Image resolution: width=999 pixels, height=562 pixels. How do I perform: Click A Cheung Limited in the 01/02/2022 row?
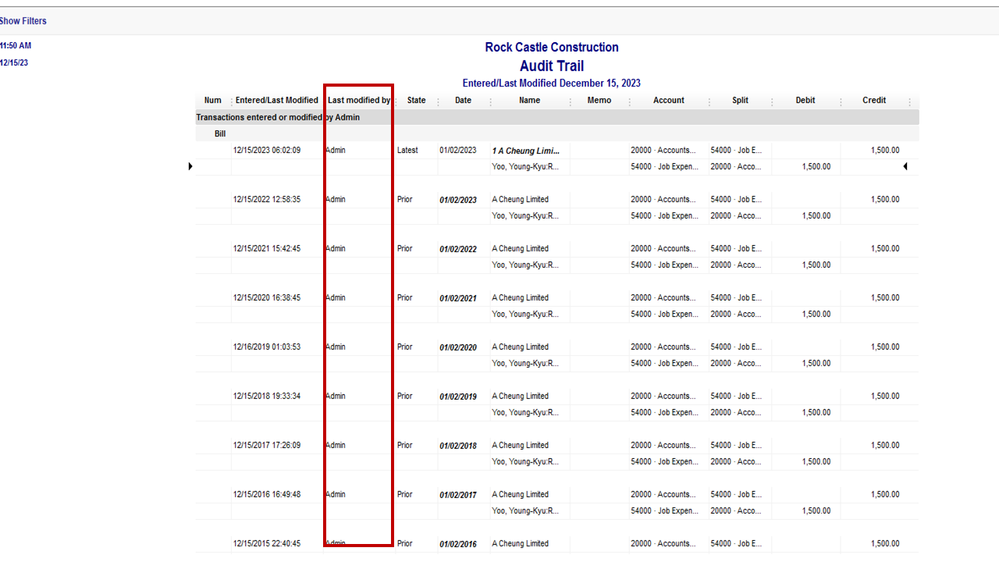[x=520, y=249]
